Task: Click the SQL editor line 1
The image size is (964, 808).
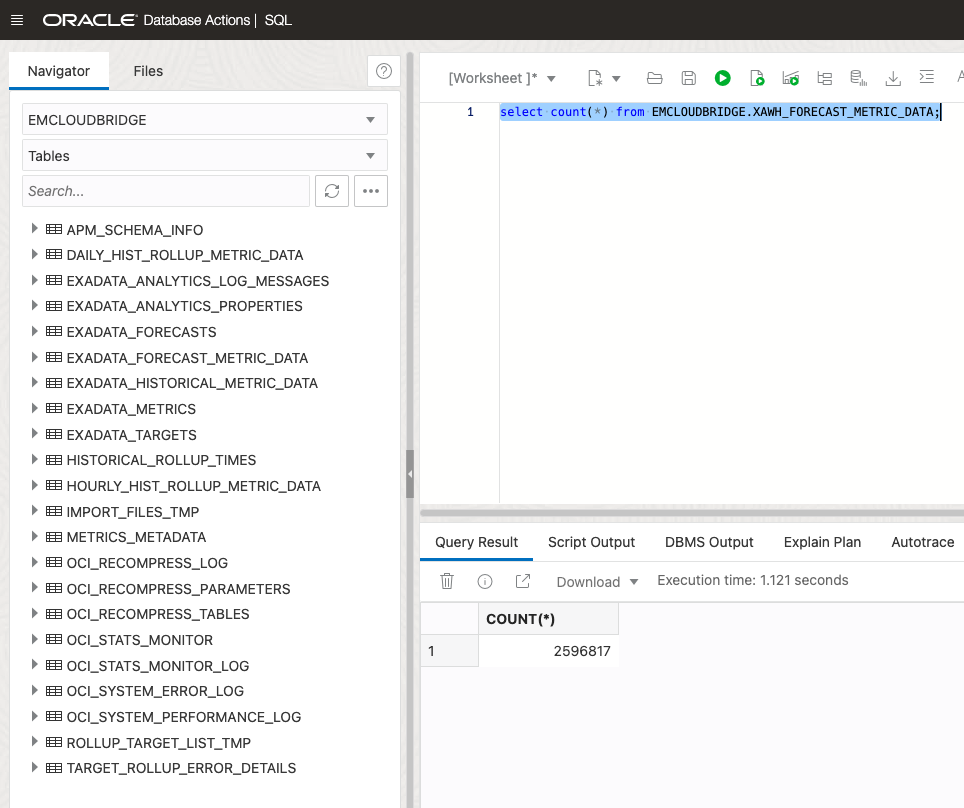Action: pyautogui.click(x=719, y=112)
